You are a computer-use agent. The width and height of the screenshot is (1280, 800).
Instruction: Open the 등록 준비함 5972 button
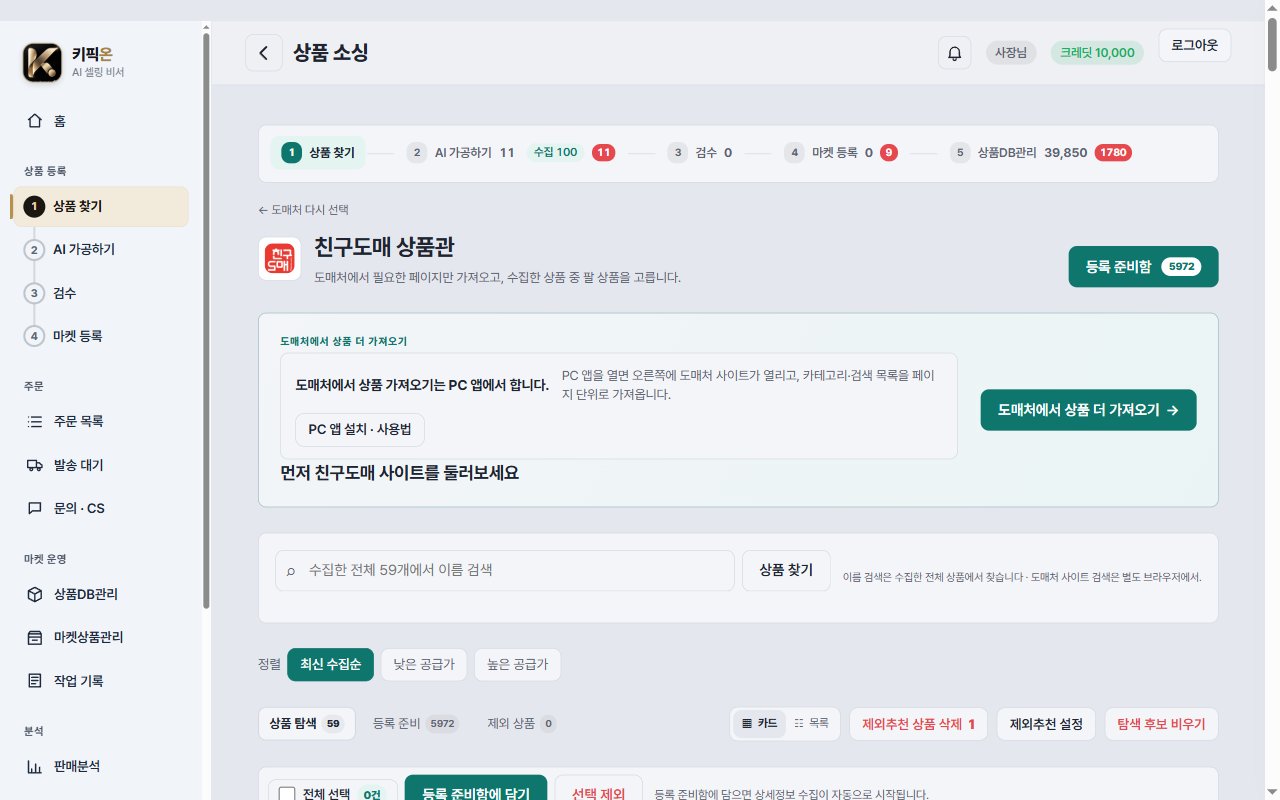point(1143,267)
